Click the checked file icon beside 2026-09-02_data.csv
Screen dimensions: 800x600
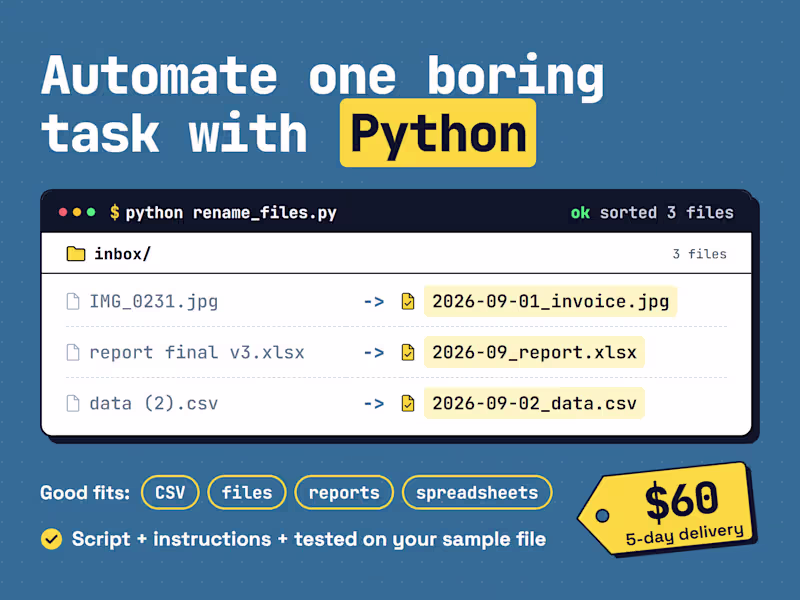tap(408, 404)
